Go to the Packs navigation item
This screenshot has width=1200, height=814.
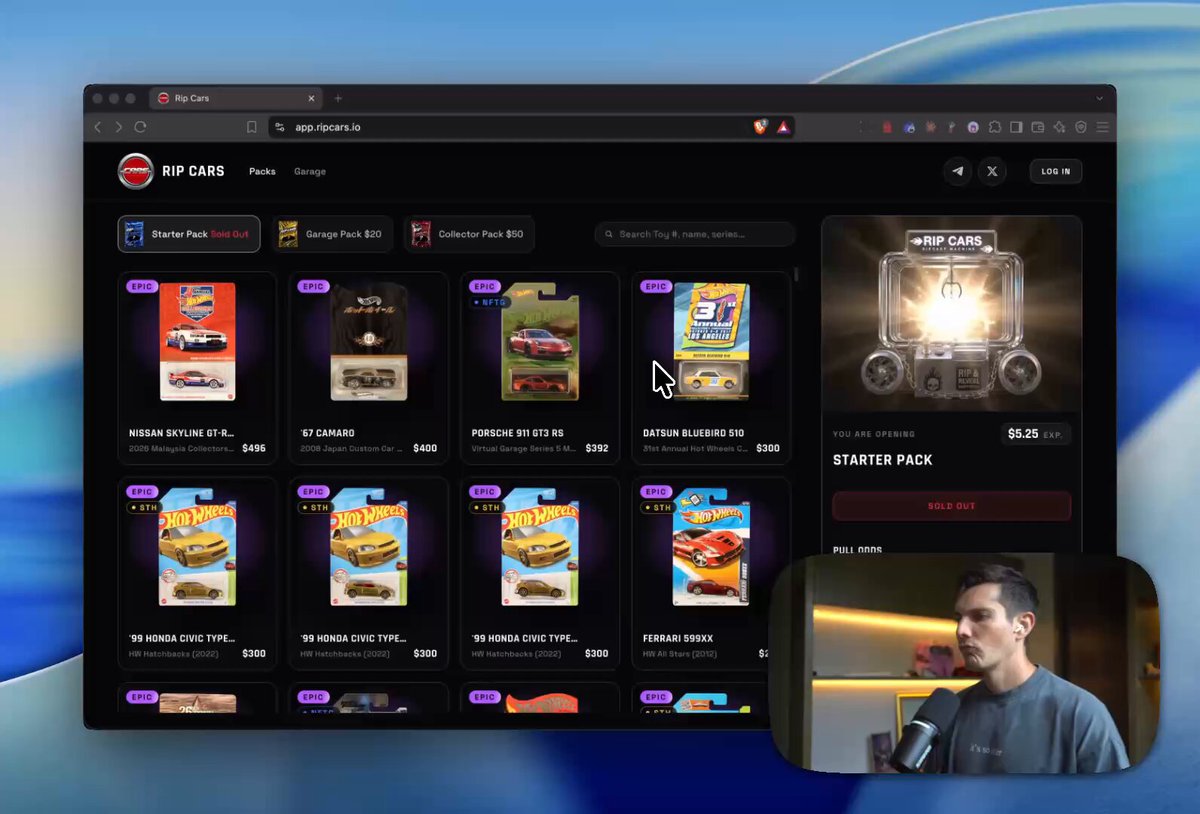[262, 171]
